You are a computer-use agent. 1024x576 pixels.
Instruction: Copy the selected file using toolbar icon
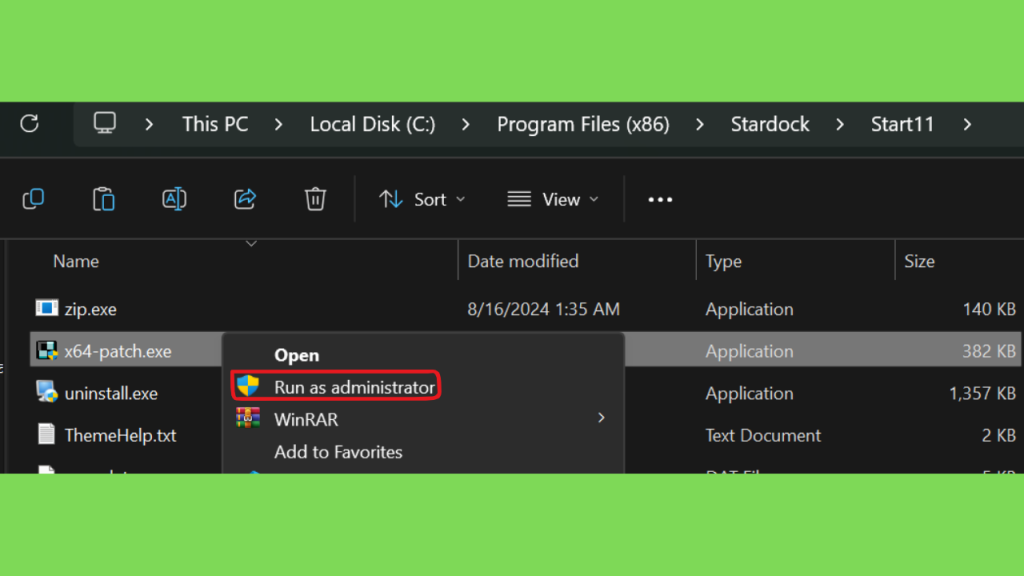33,199
